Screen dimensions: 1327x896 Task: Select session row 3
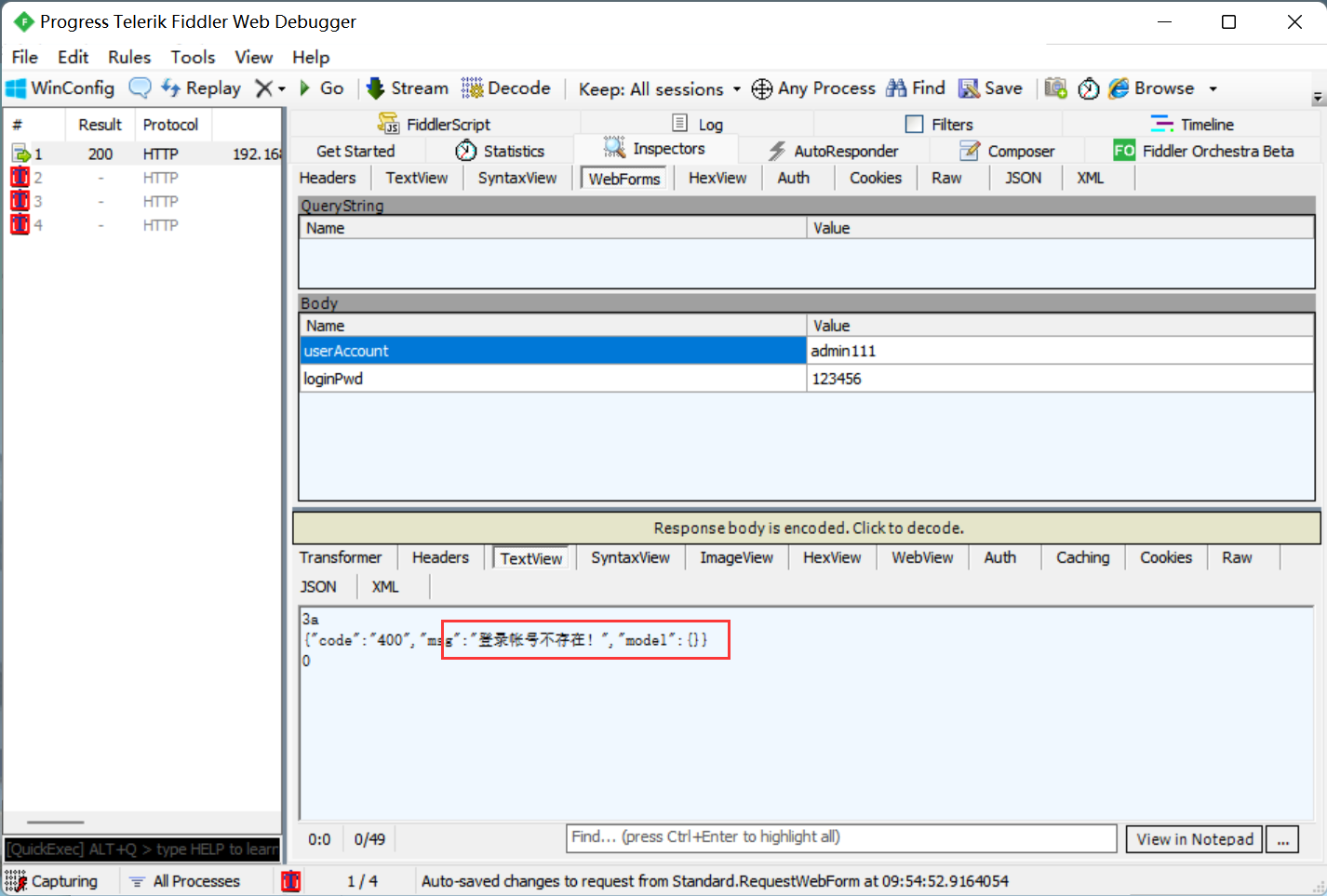pyautogui.click(x=144, y=201)
